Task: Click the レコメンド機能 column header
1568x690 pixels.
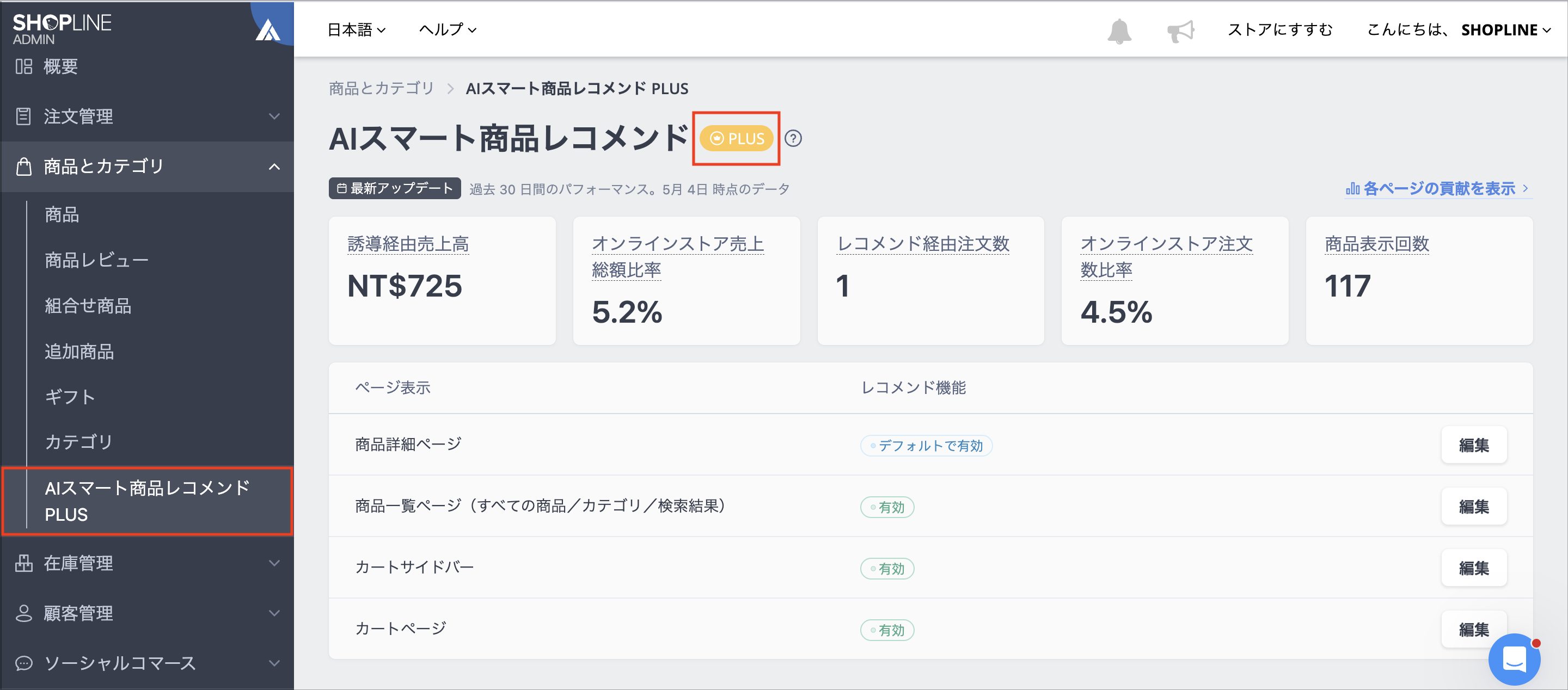Action: point(913,388)
